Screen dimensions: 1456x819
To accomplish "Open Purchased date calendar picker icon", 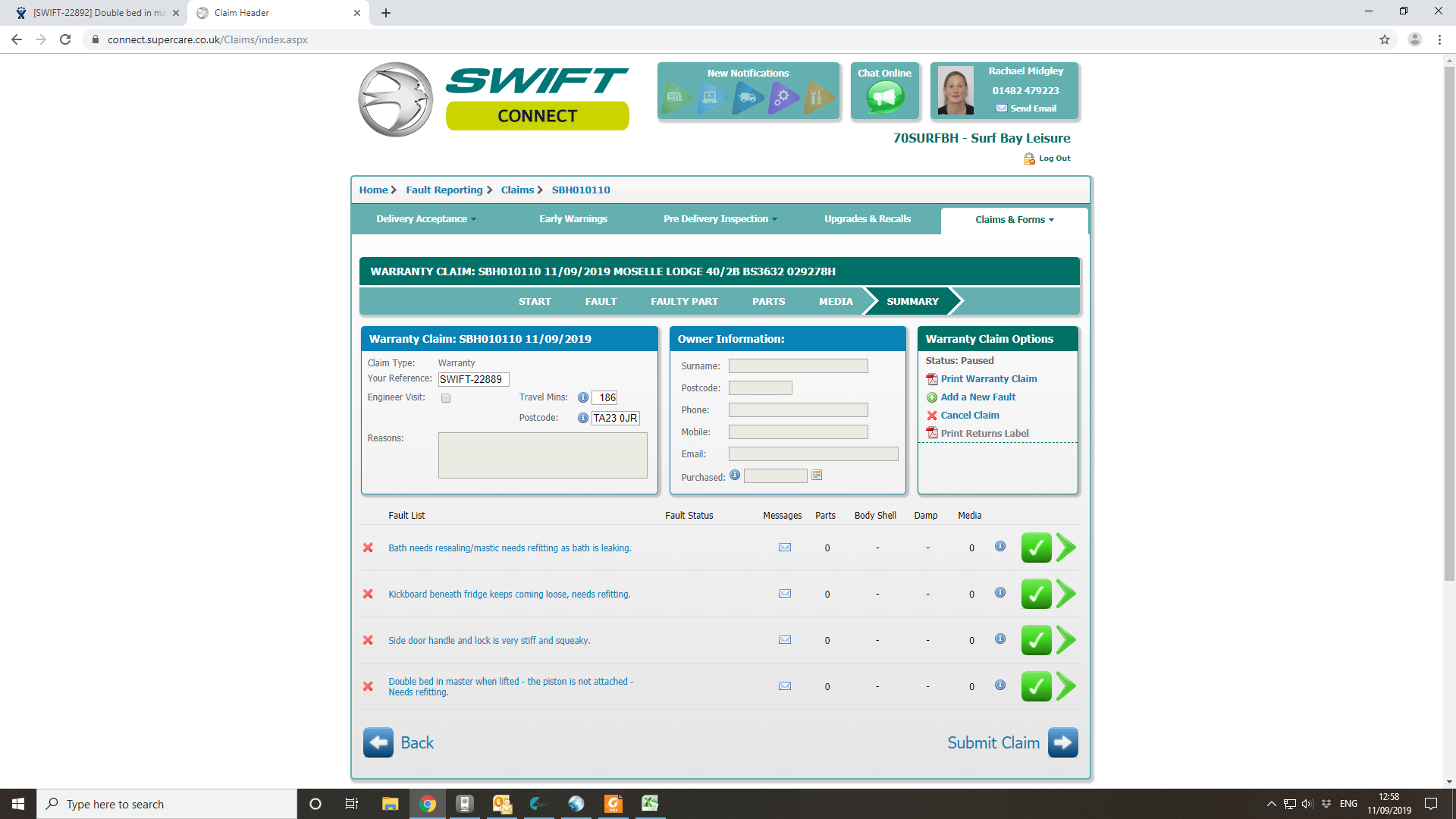I will point(817,475).
